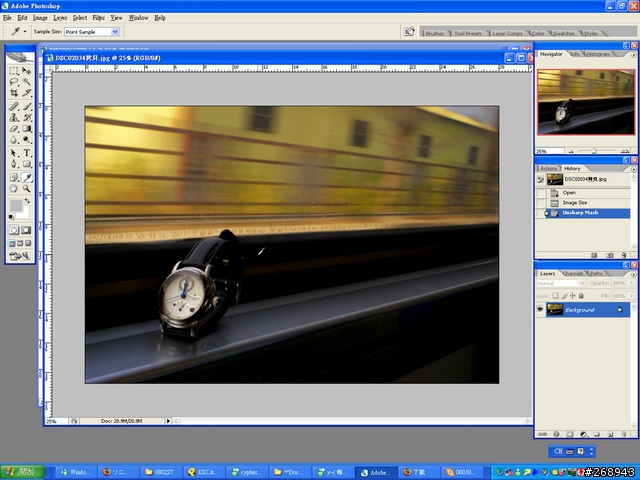
Task: Select the Dodge tool
Action: pyautogui.click(x=27, y=140)
